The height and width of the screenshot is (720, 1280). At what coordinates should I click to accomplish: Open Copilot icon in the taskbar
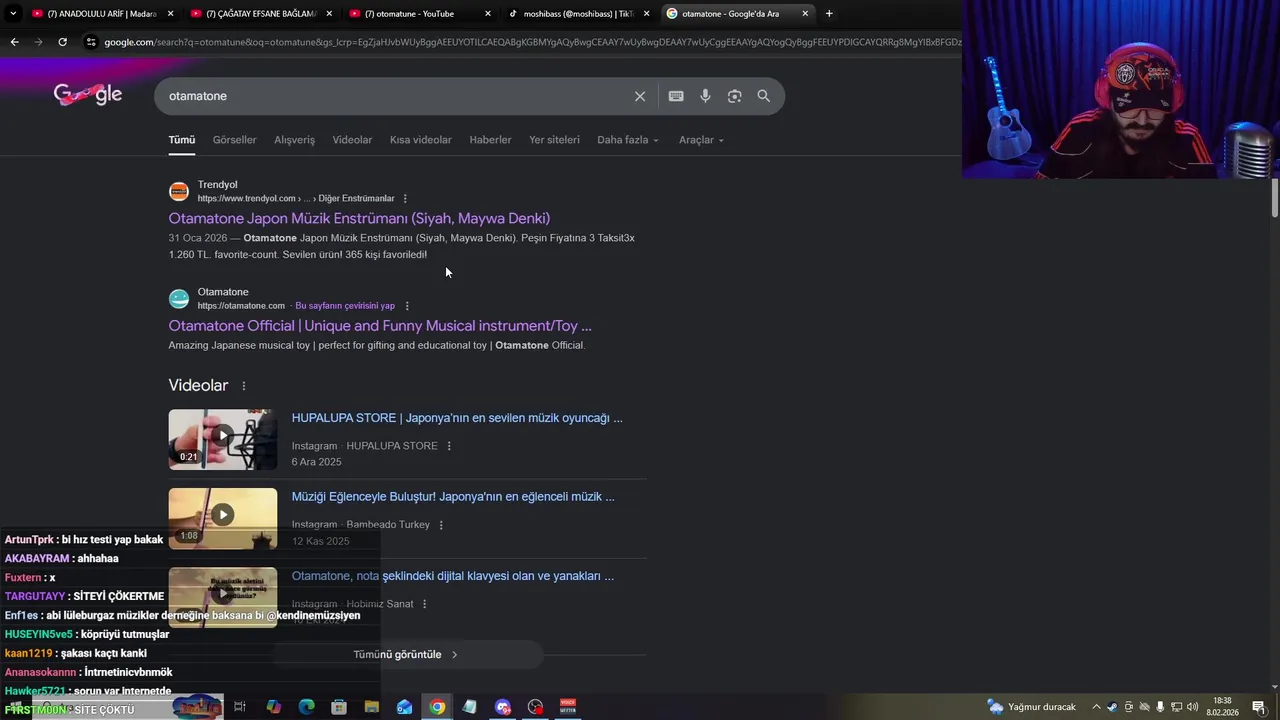[x=273, y=707]
